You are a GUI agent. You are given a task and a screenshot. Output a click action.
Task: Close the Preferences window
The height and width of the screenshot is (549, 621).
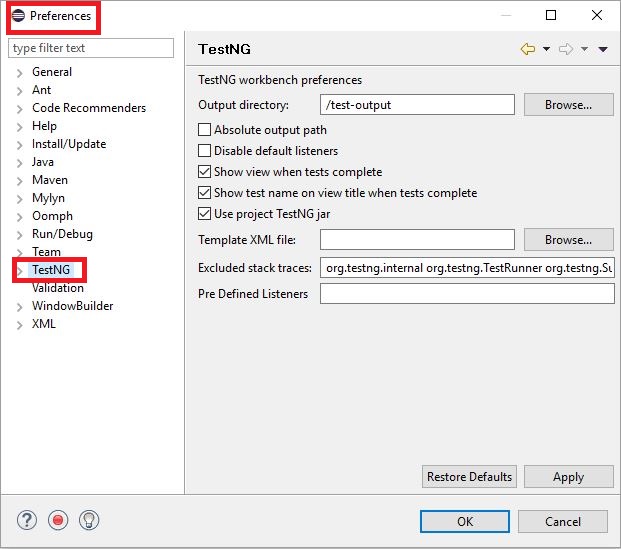click(x=597, y=15)
